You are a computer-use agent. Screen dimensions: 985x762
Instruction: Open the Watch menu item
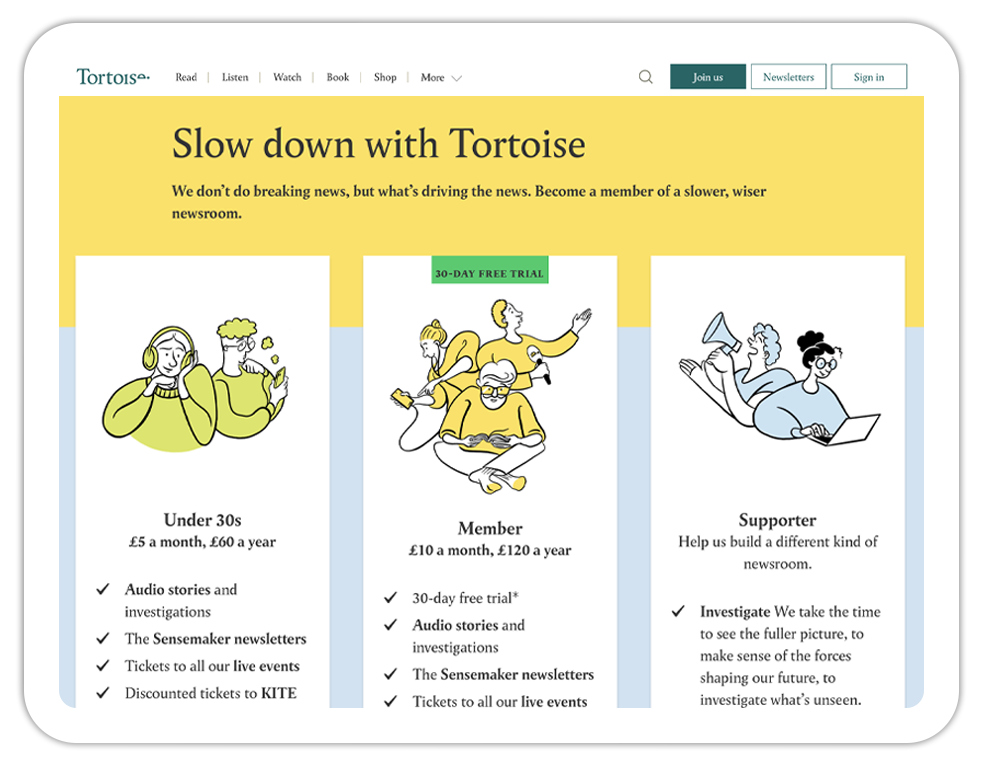click(x=287, y=77)
